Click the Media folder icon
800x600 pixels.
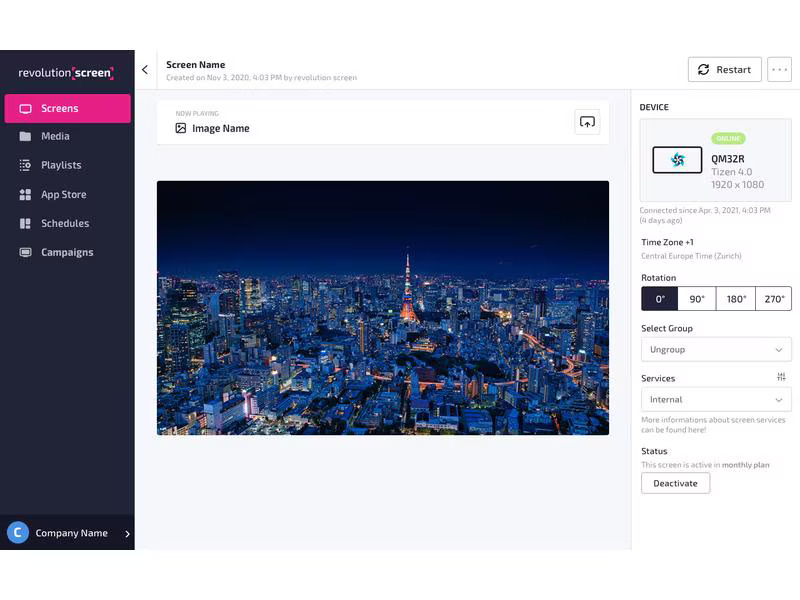25,136
